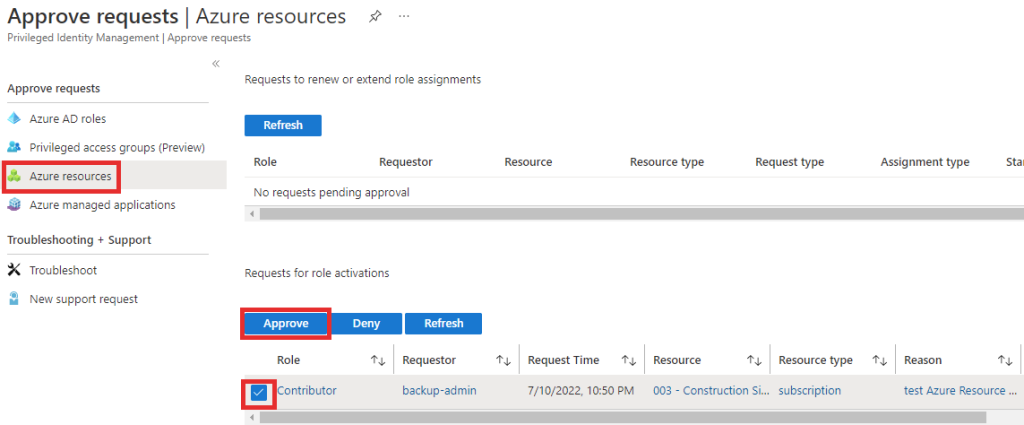
Task: Refresh the renew or extend requests list
Action: (283, 125)
